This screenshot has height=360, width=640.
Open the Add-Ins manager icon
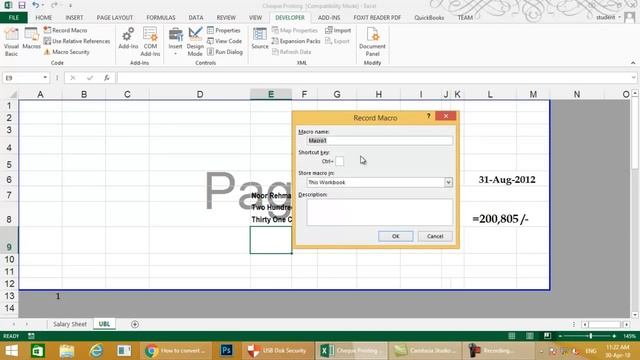pyautogui.click(x=128, y=39)
